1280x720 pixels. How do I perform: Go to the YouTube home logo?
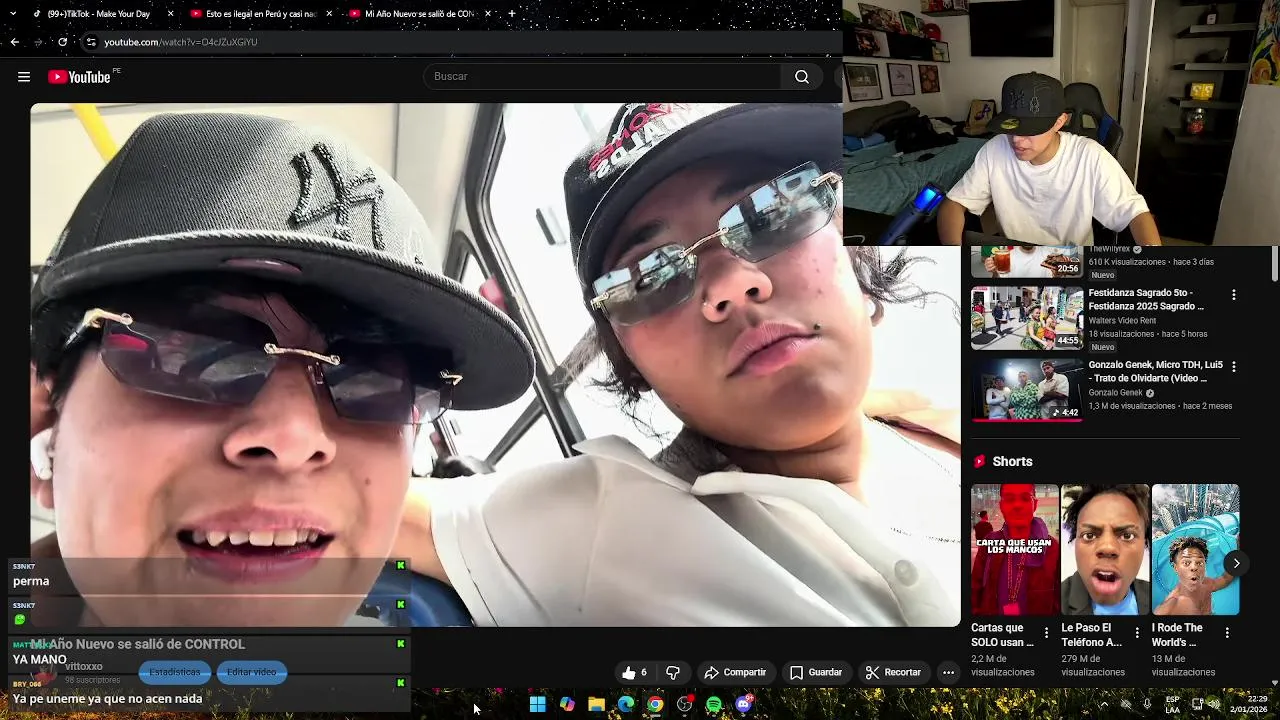79,77
